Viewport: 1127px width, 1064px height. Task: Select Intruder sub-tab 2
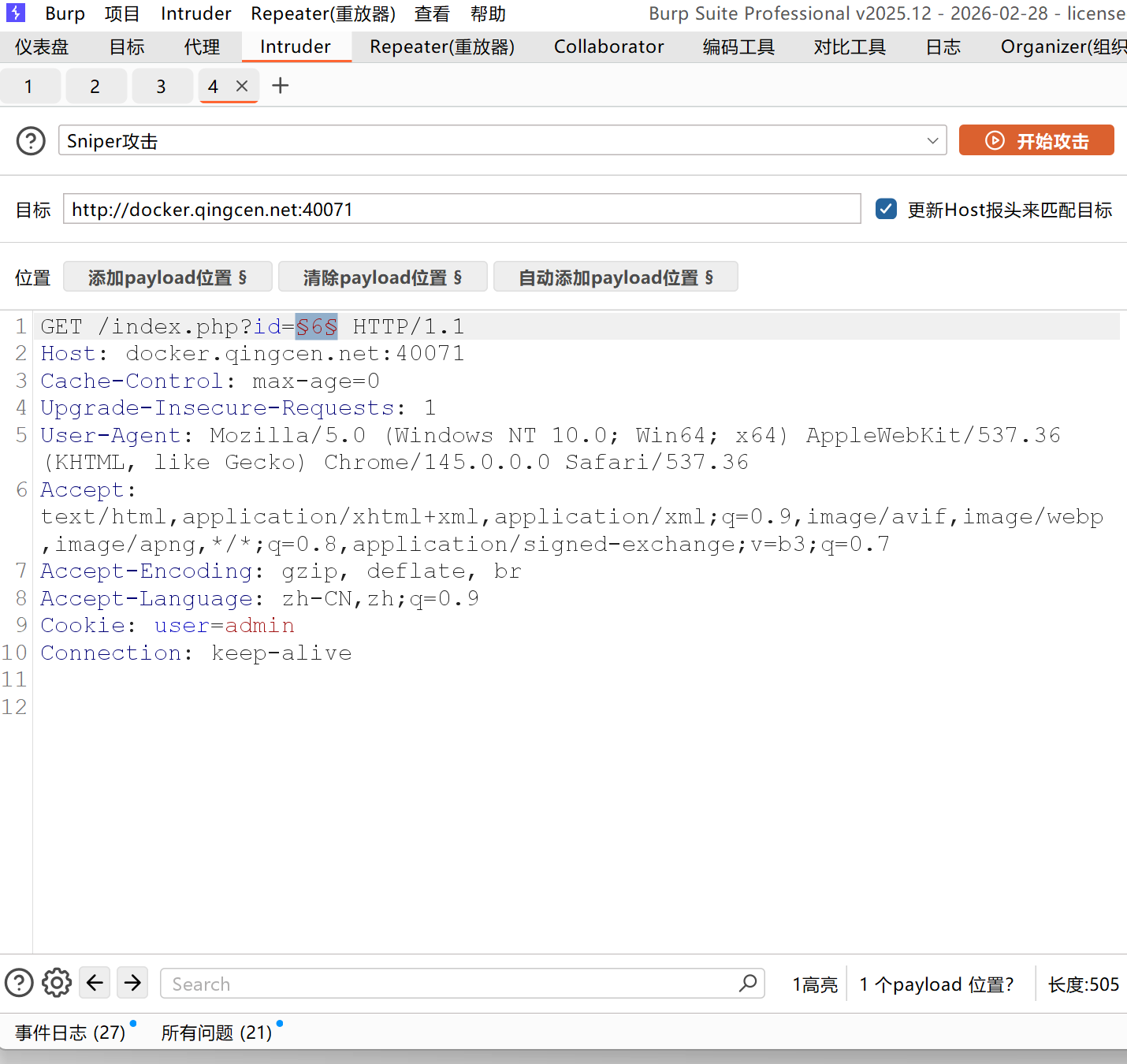95,86
